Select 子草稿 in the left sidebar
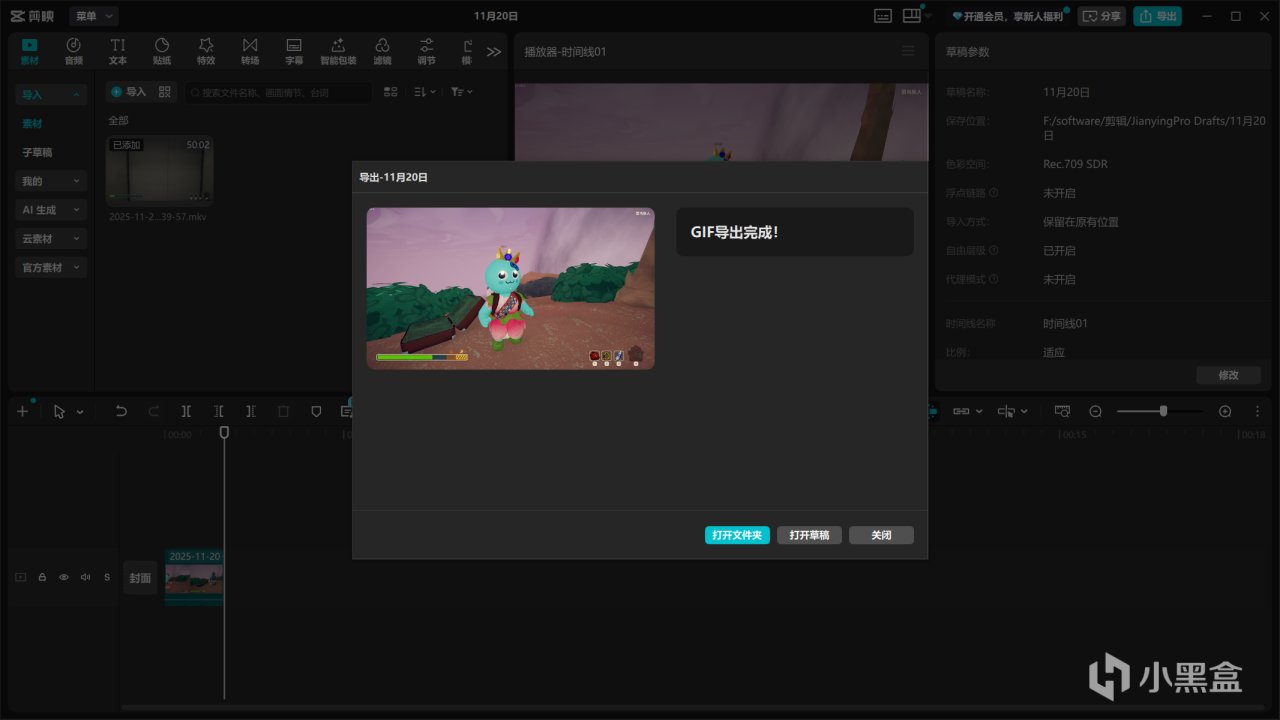Viewport: 1280px width, 720px height. 37,152
